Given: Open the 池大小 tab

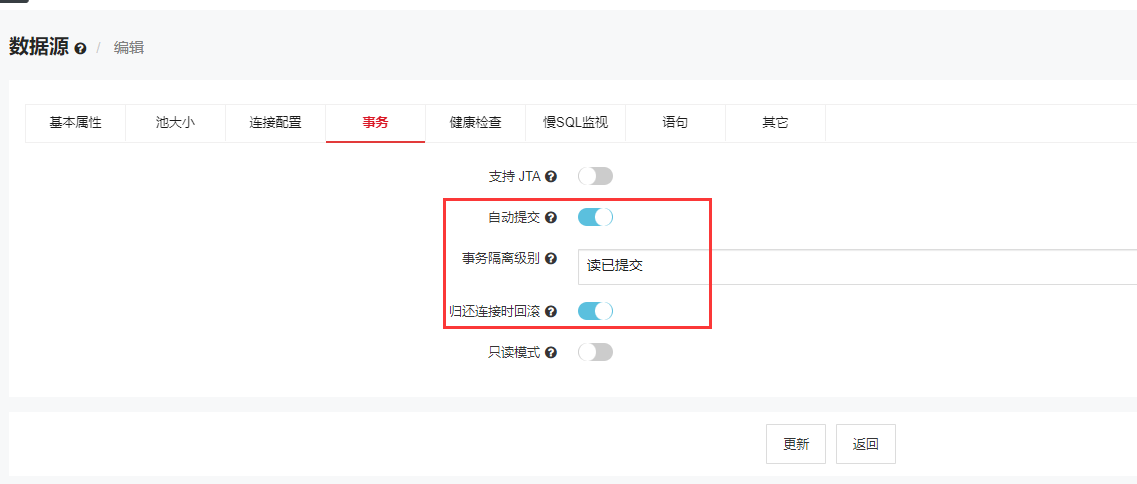Looking at the screenshot, I should [175, 123].
